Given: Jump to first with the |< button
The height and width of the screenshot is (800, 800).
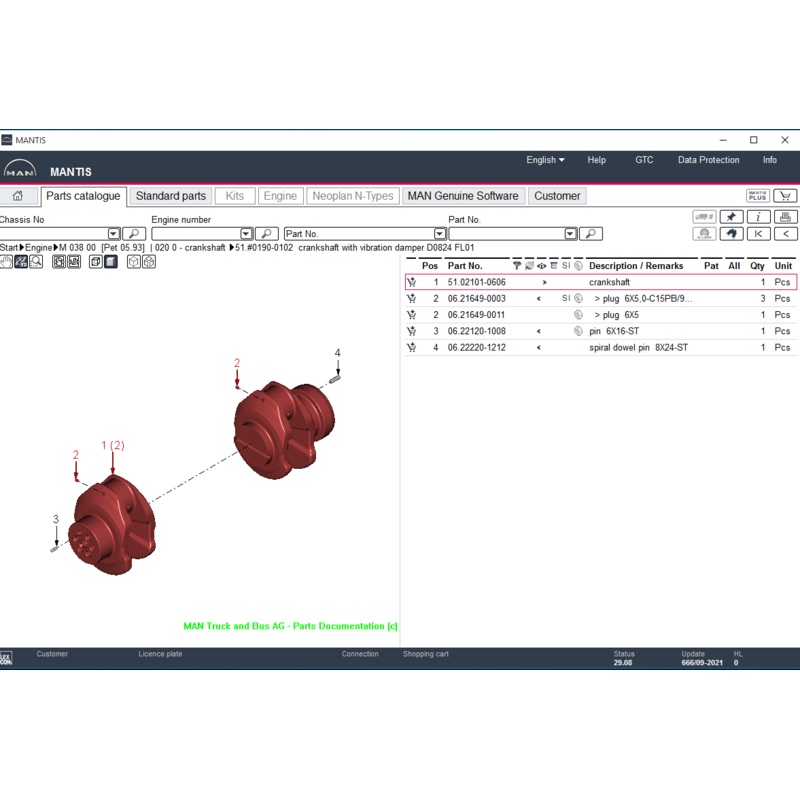Looking at the screenshot, I should (759, 234).
